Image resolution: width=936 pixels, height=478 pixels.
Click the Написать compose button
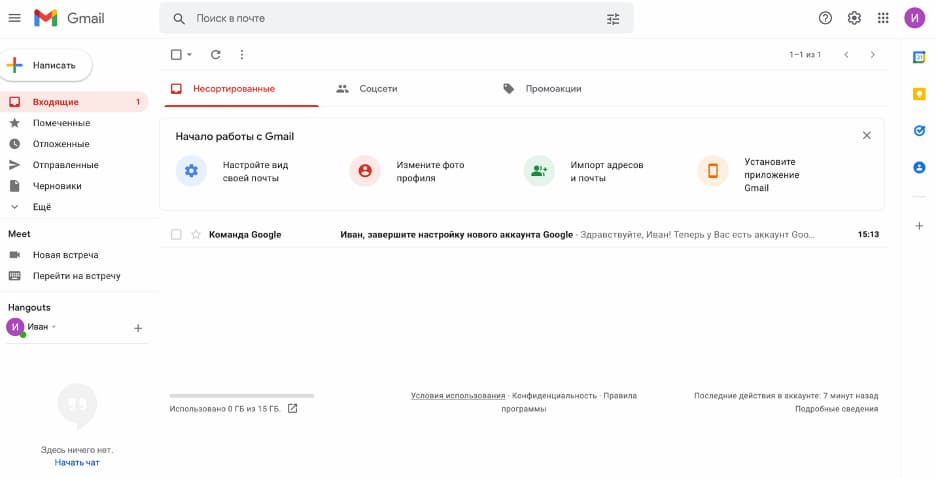point(46,66)
